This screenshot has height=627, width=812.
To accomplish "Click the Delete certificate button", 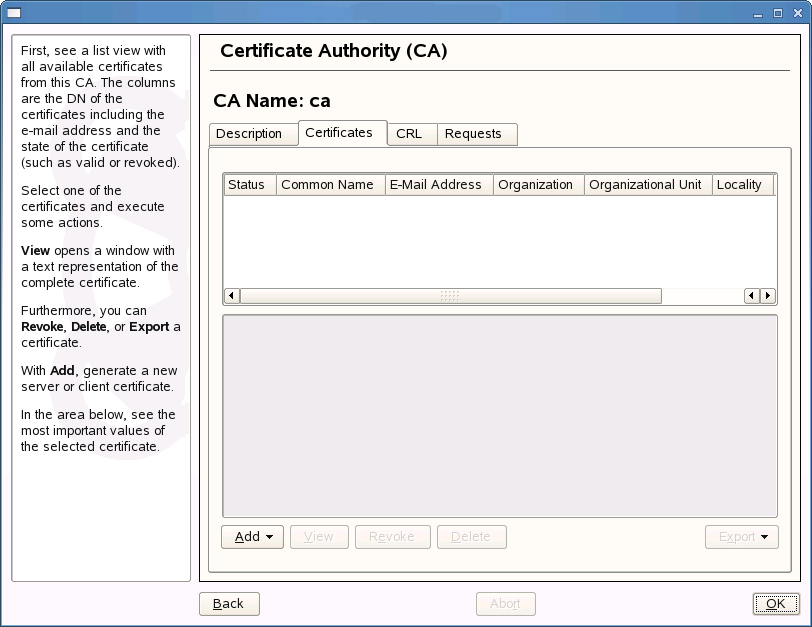I will [x=471, y=537].
